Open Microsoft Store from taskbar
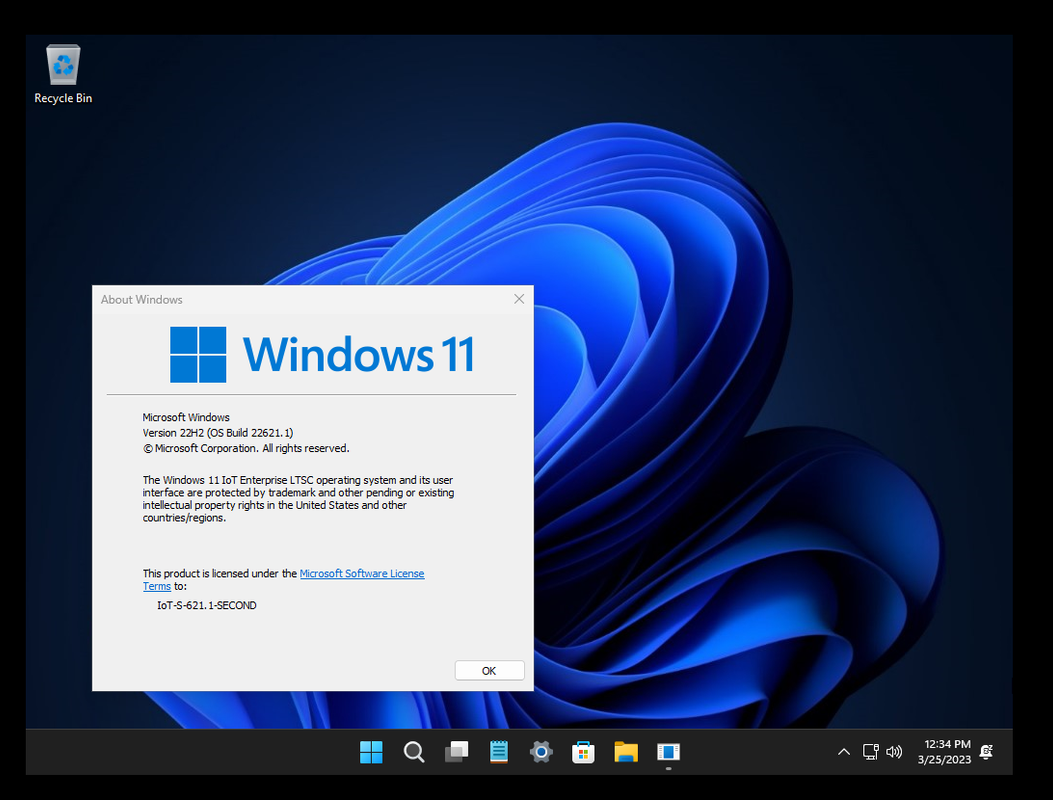1053x800 pixels. 583,752
